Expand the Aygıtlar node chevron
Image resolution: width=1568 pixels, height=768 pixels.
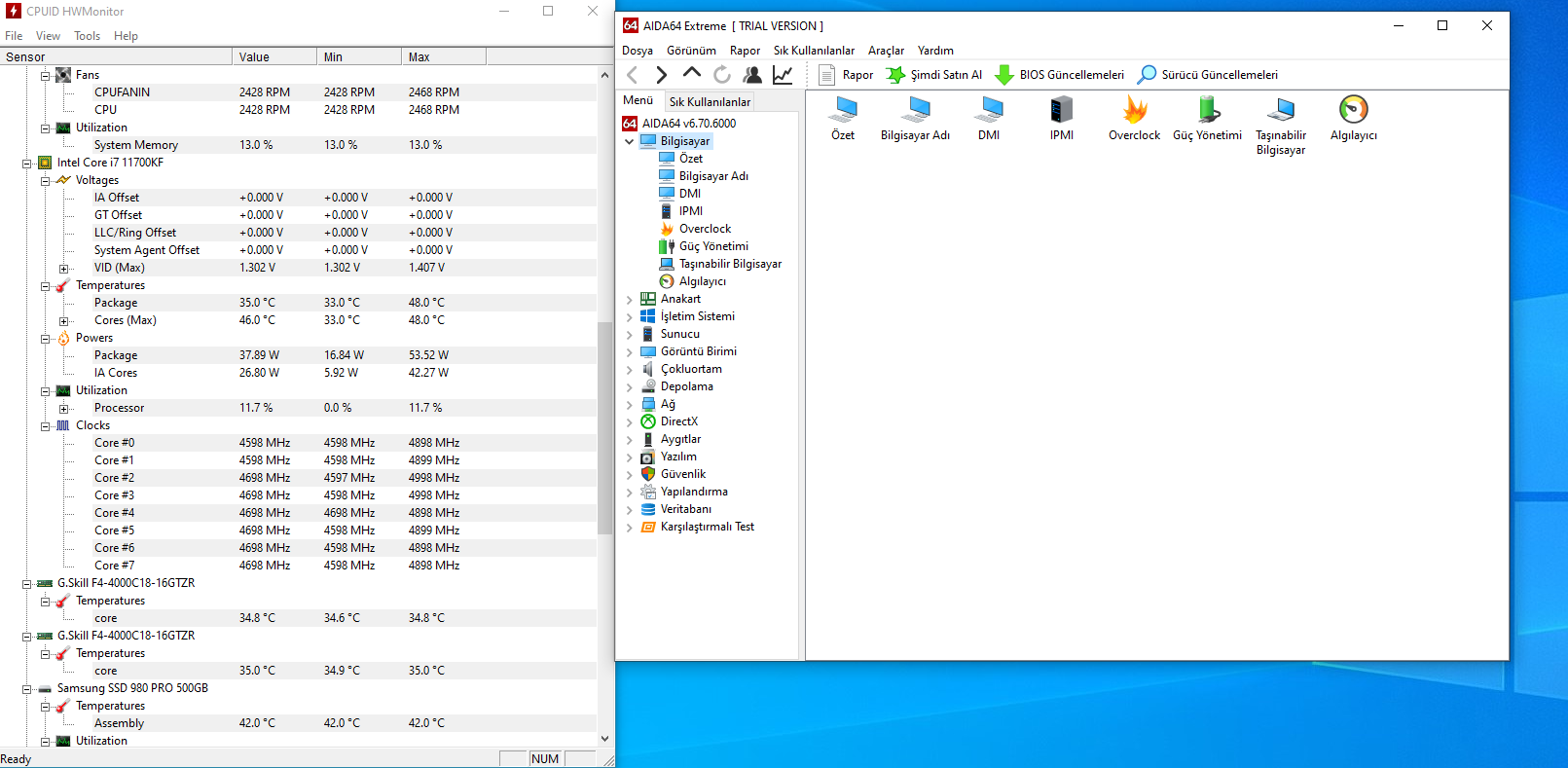point(630,439)
